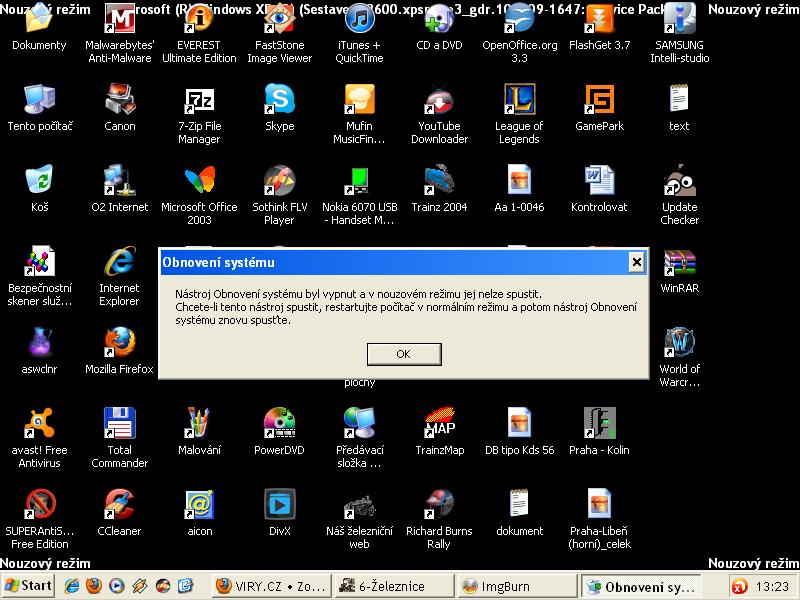Select Náš železniční web icon

[x=359, y=504]
